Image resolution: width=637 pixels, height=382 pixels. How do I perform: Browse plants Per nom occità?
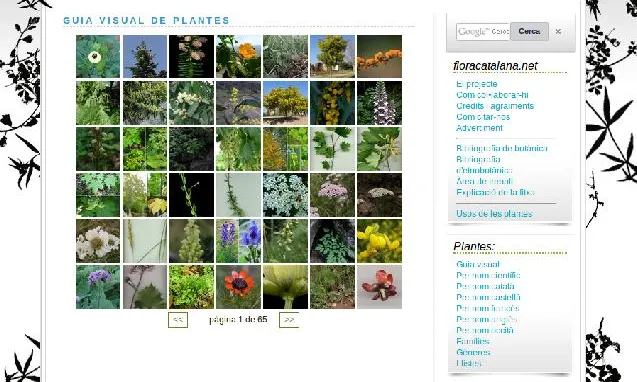(x=485, y=330)
